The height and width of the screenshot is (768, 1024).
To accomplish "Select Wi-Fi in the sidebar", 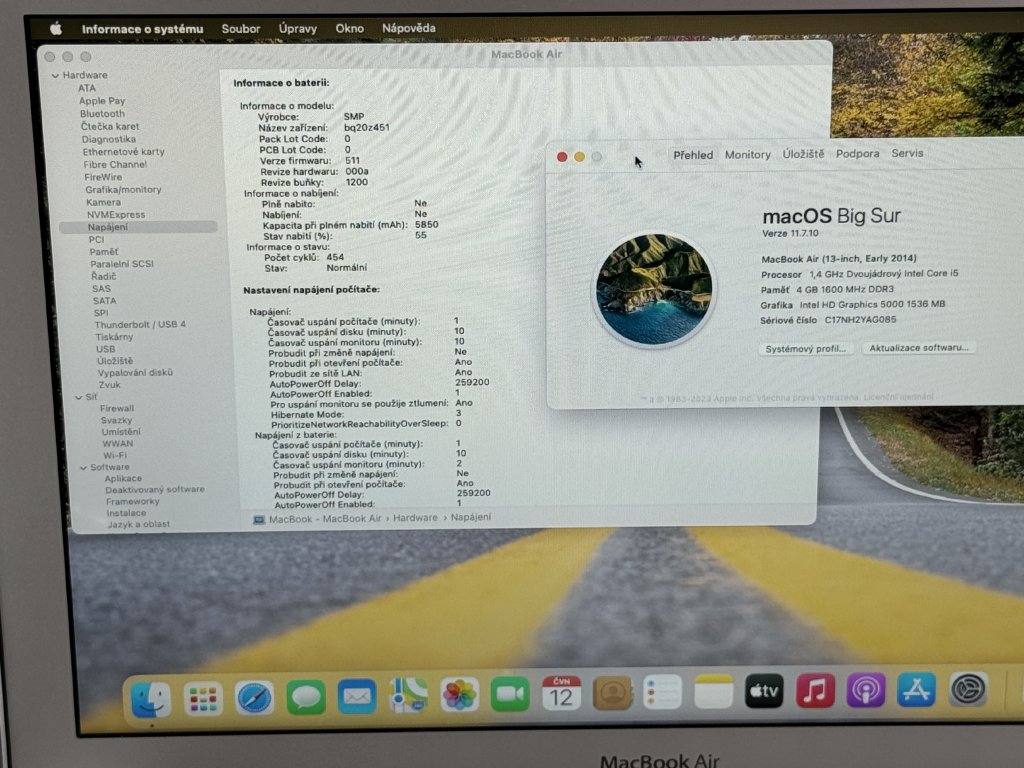I will tap(115, 456).
